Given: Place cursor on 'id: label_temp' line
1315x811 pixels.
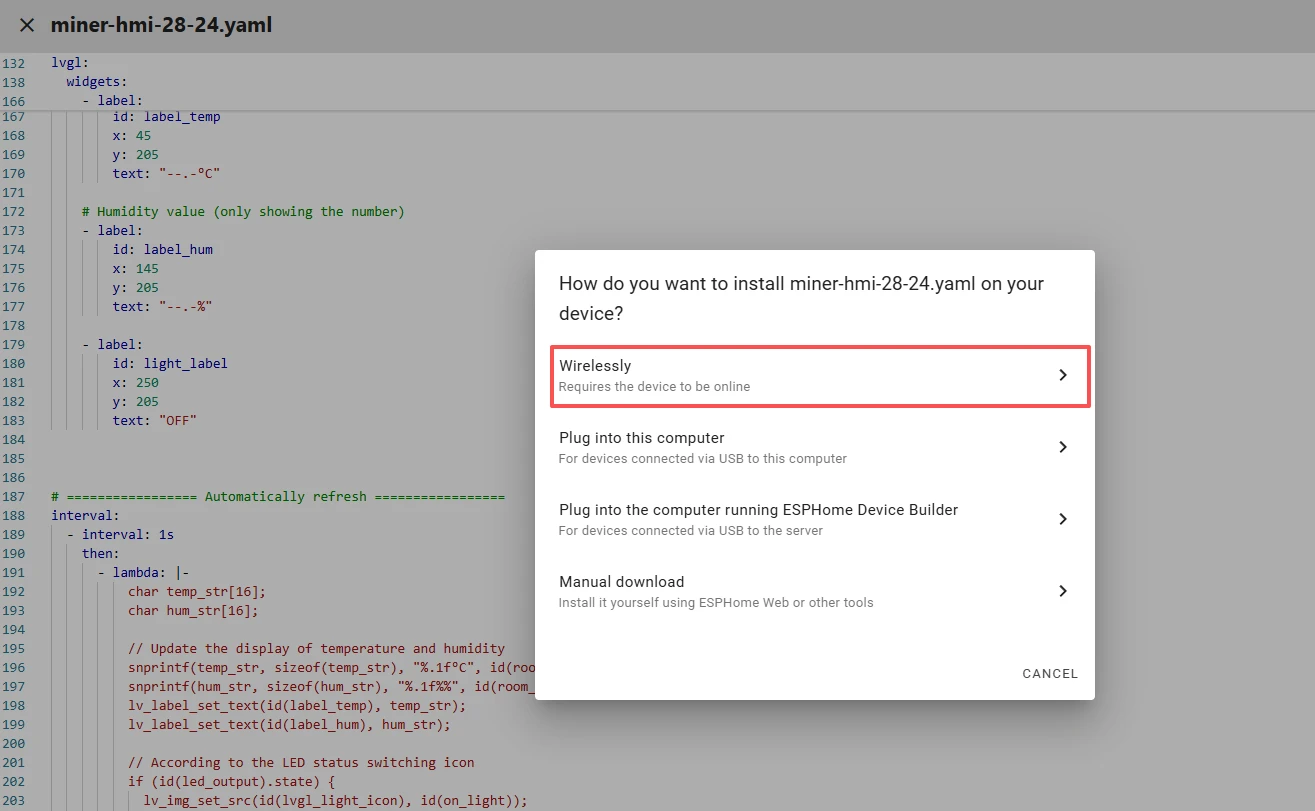Looking at the screenshot, I should 166,117.
